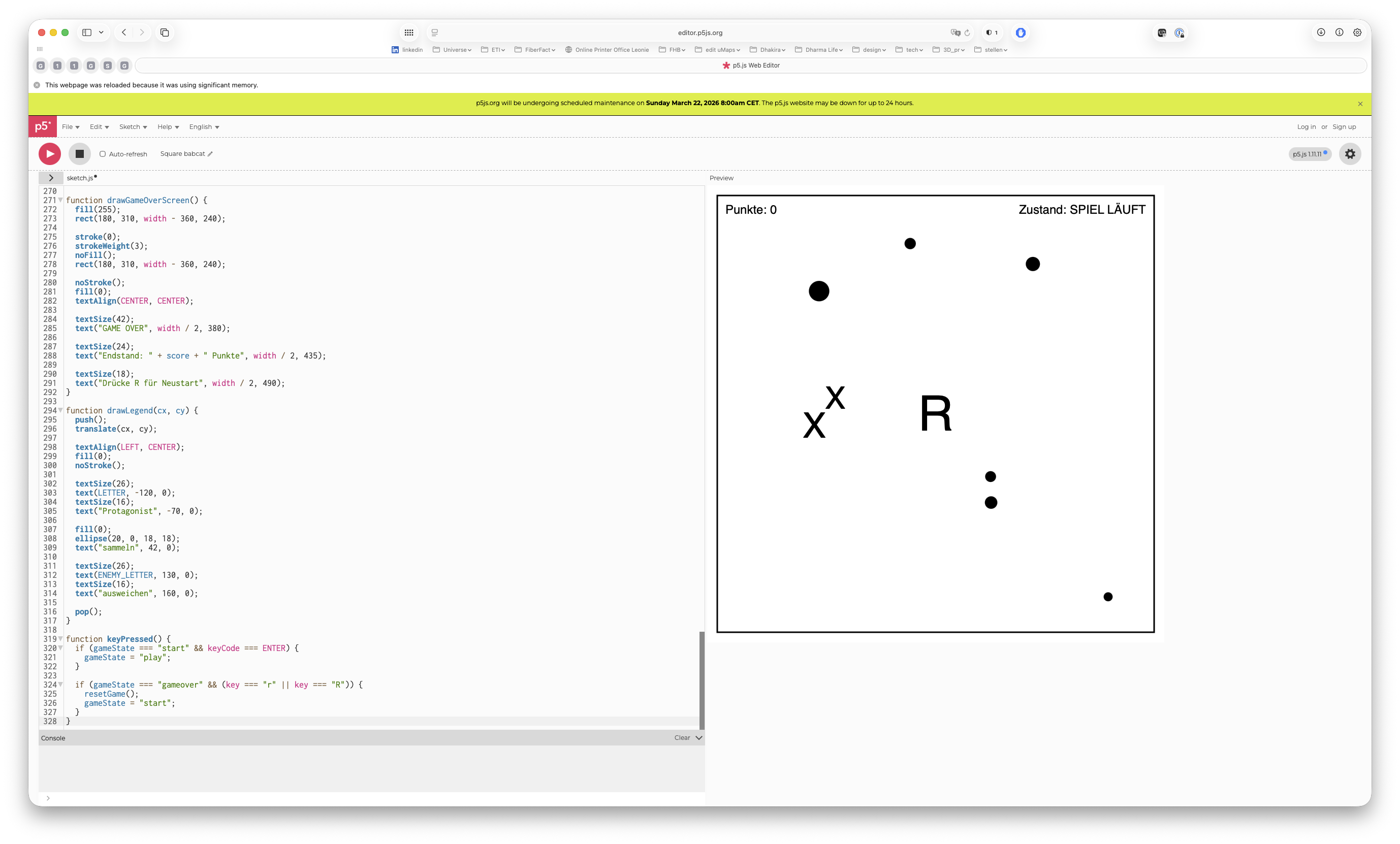Enable the Auto-refresh checkbox
This screenshot has height=844, width=1400.
coord(103,154)
